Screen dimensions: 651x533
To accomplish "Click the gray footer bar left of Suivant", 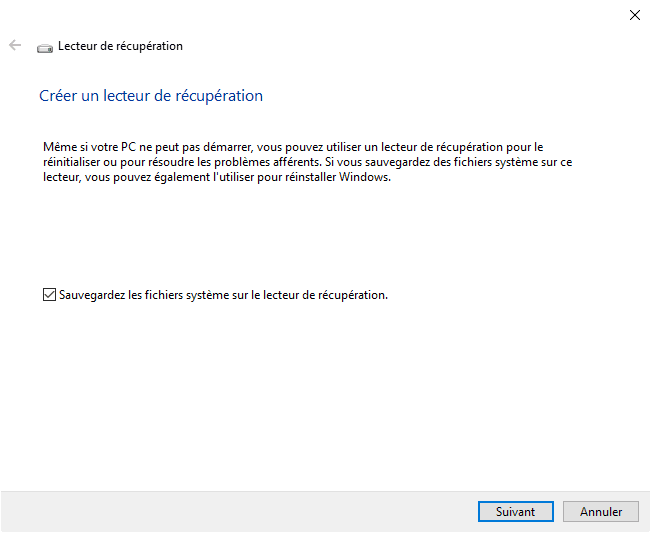I will pos(230,511).
